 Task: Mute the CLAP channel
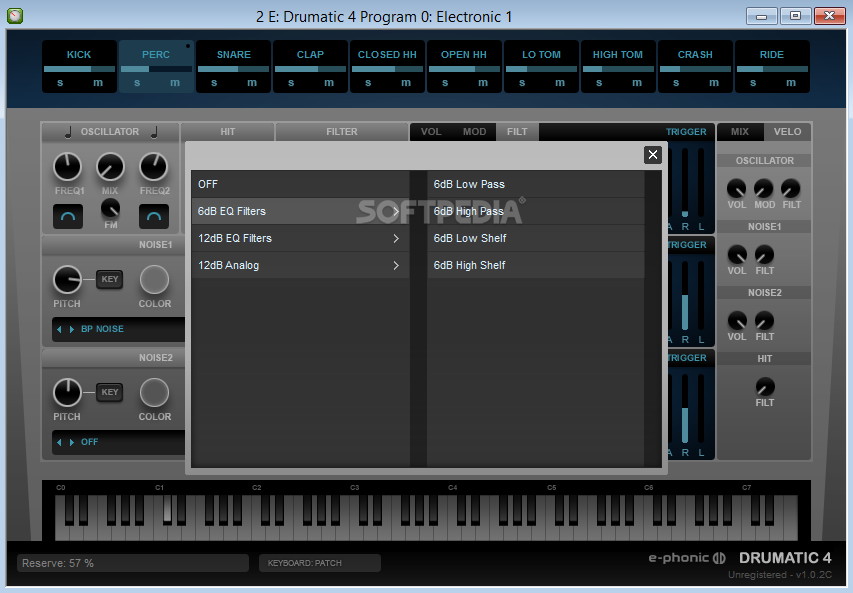click(x=329, y=83)
